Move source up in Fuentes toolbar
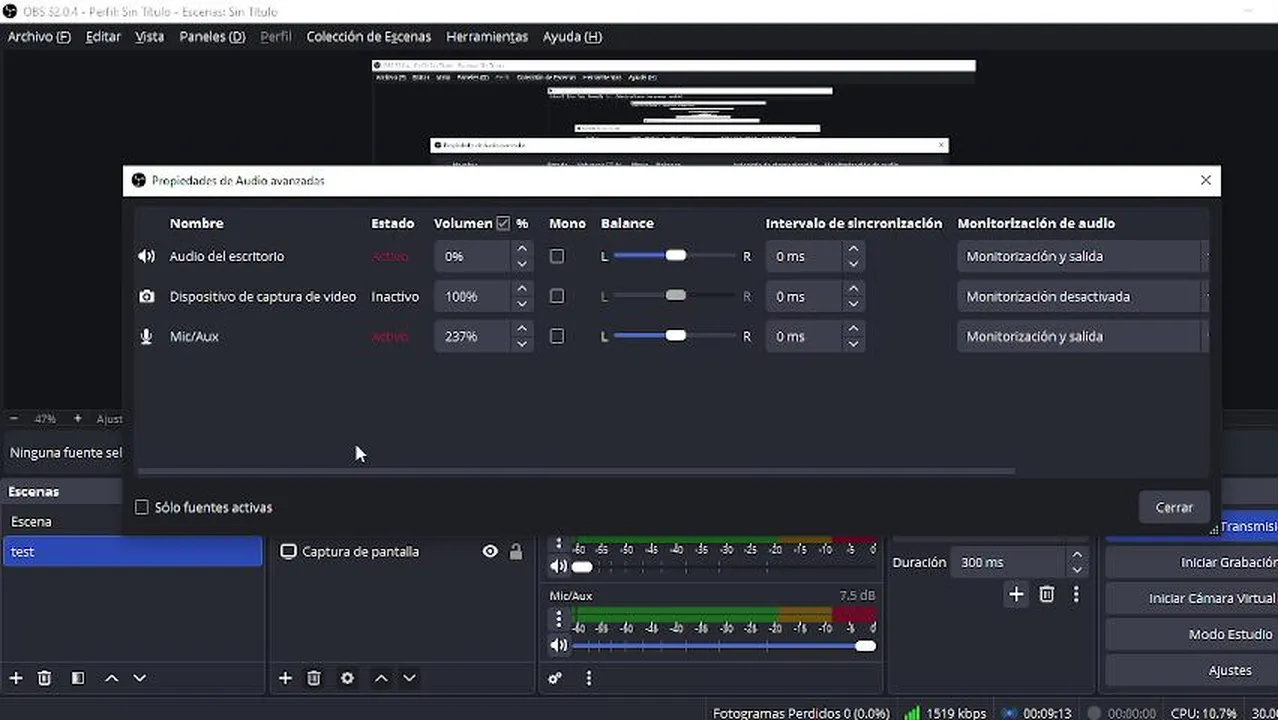 381,678
